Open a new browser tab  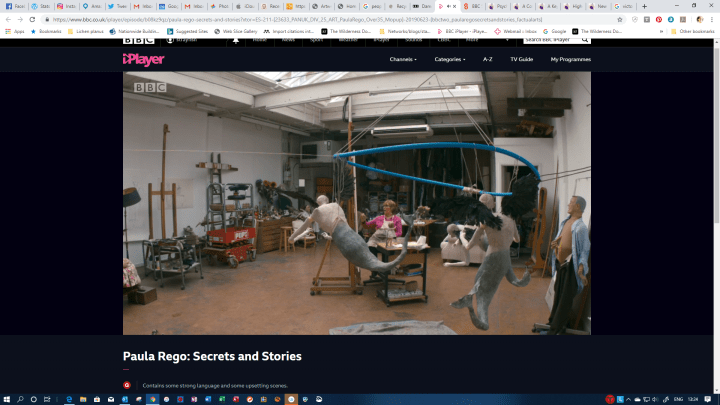(643, 6)
